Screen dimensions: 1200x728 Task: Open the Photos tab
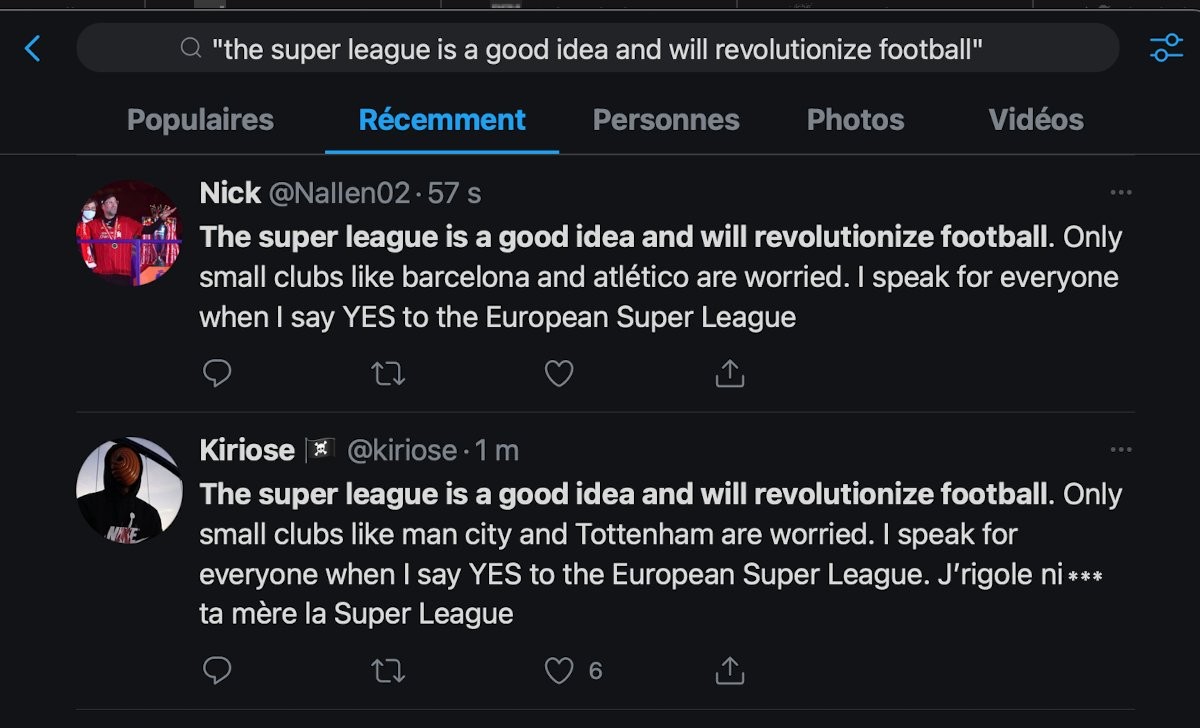pyautogui.click(x=855, y=120)
